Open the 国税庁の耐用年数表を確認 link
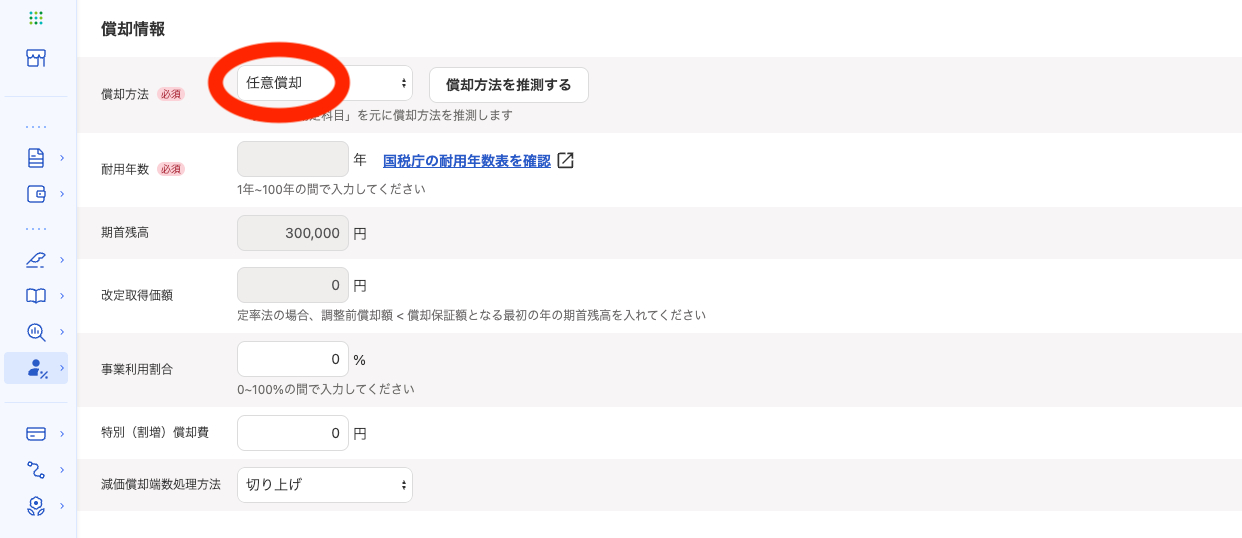This screenshot has width=1242, height=538. coord(466,160)
